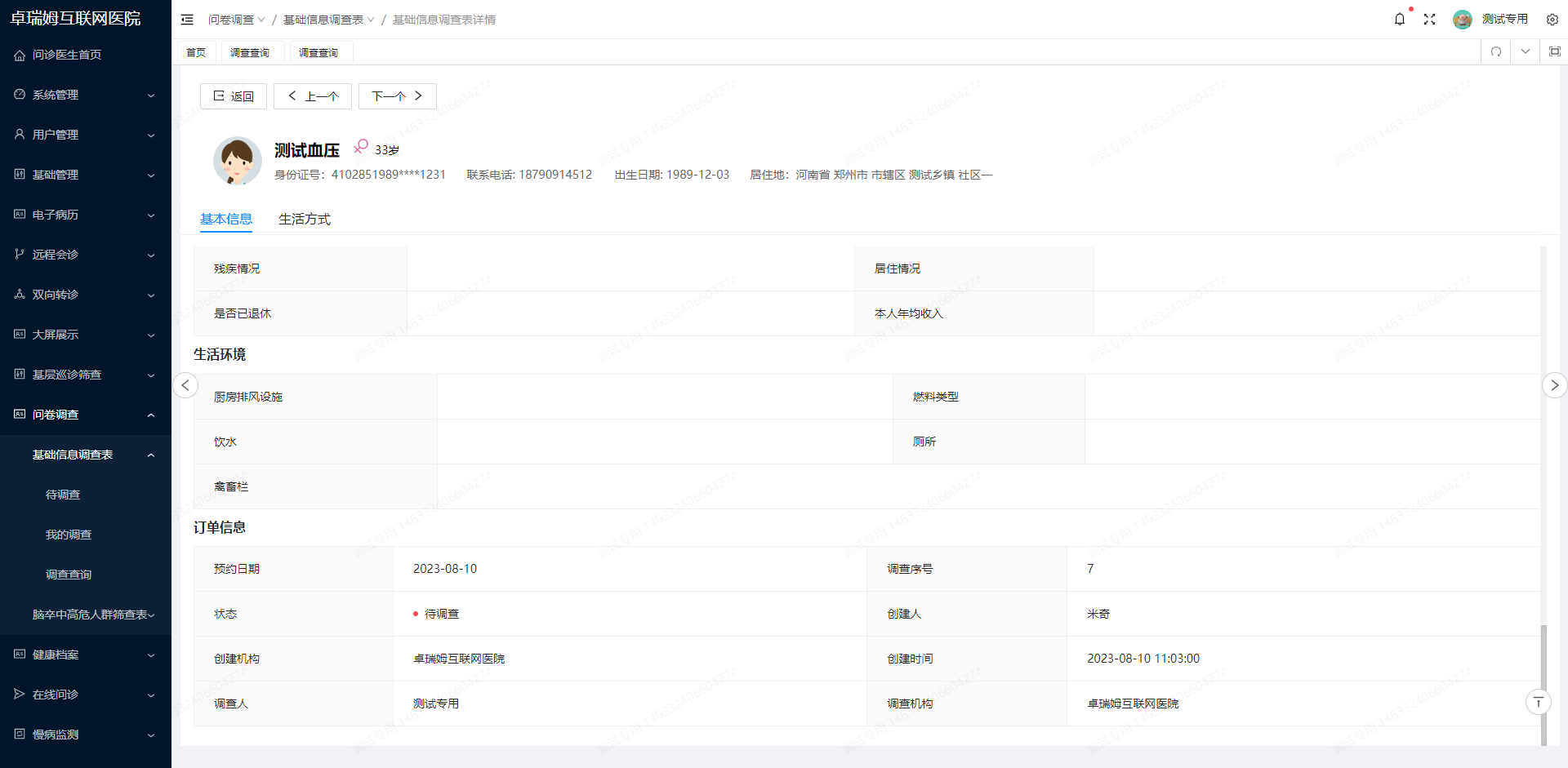Switch to 基本信息 tab
Viewport: 1568px width, 768px height.
pos(226,219)
